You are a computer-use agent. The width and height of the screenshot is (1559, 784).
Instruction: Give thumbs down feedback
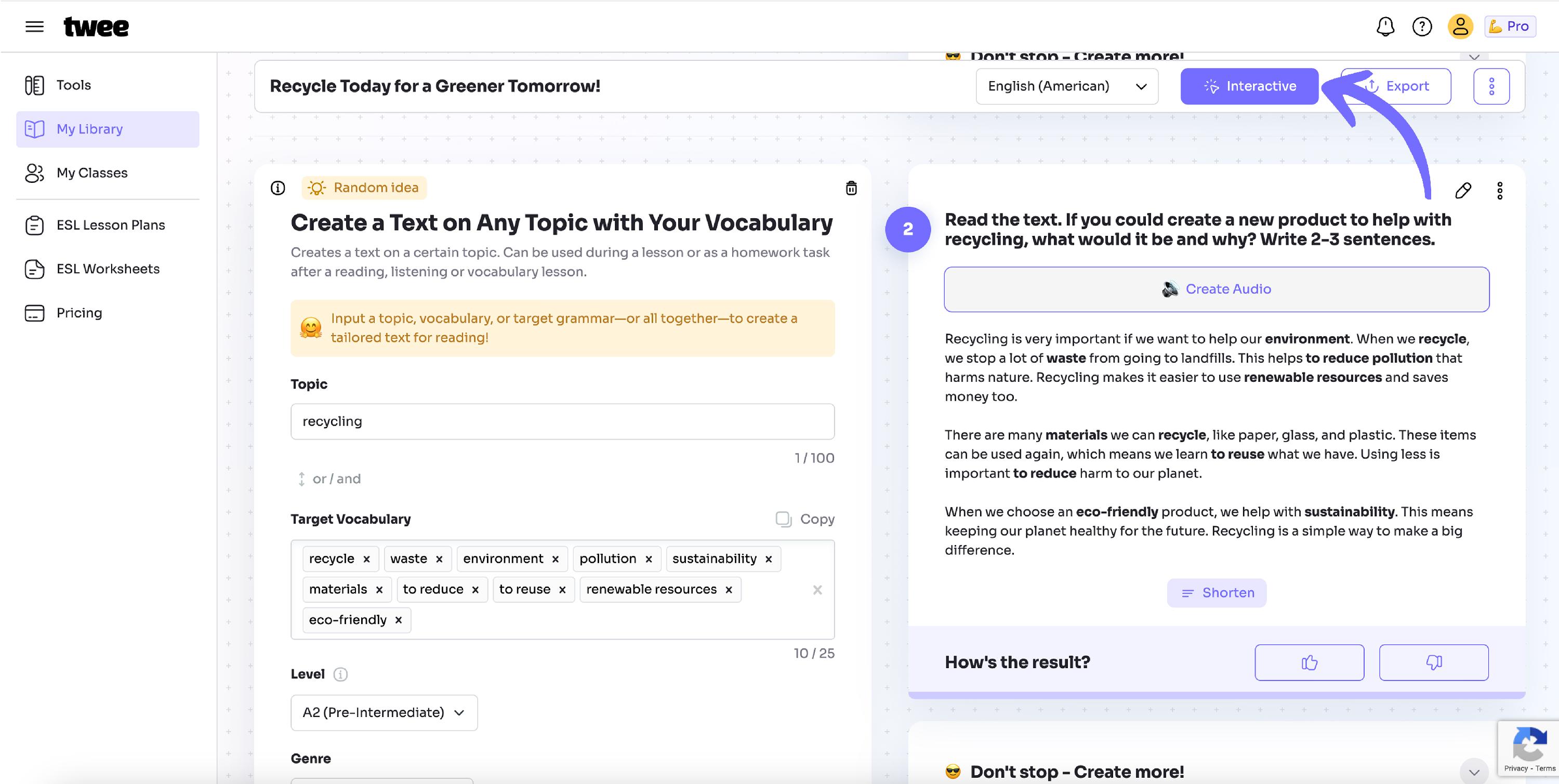(x=1434, y=662)
